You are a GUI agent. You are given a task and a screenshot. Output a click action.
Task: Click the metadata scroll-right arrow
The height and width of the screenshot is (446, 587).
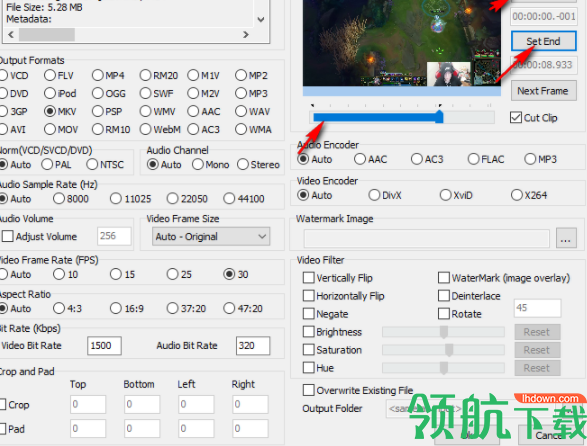pyautogui.click(x=246, y=35)
